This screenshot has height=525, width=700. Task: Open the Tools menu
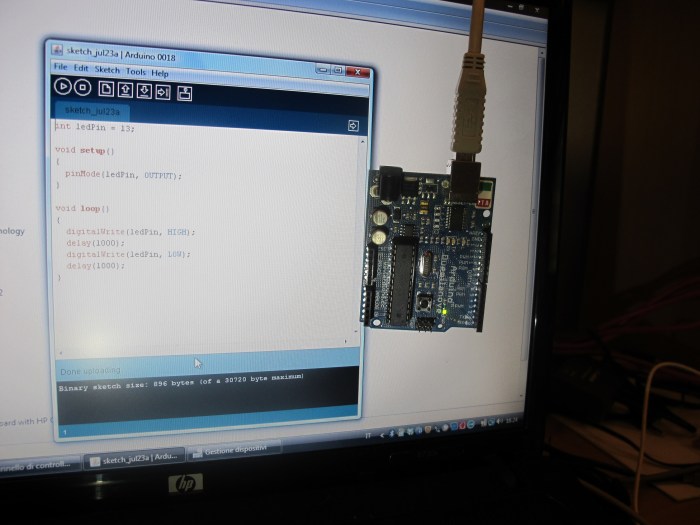[x=136, y=72]
